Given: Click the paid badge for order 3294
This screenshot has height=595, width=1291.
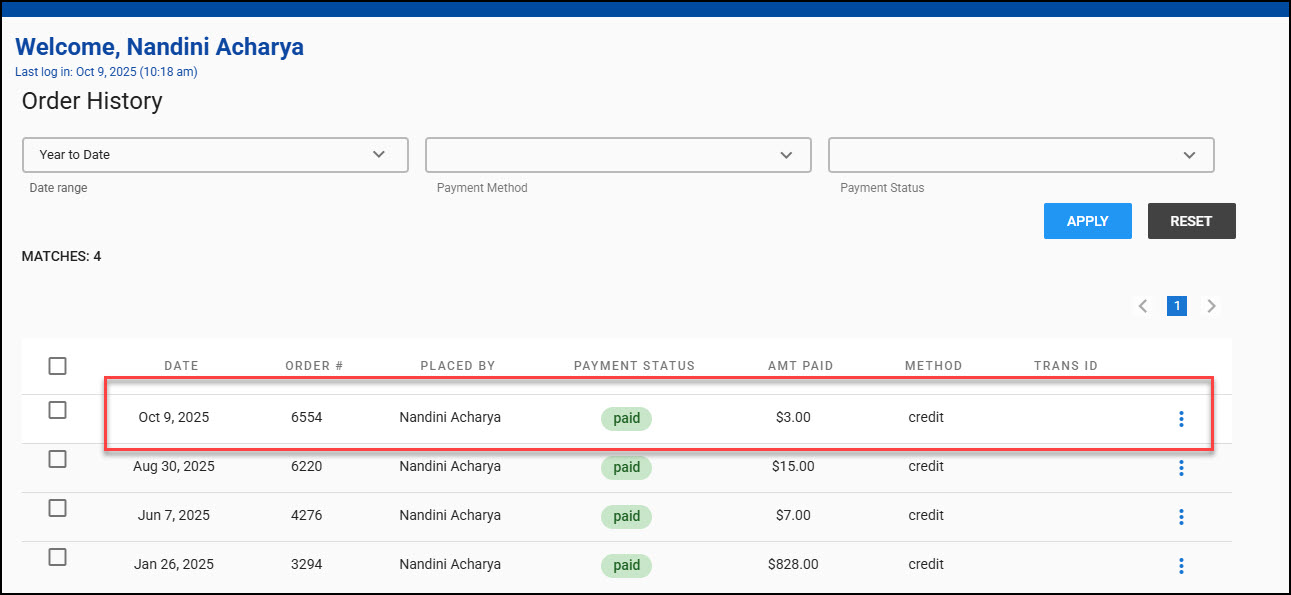Looking at the screenshot, I should [626, 565].
